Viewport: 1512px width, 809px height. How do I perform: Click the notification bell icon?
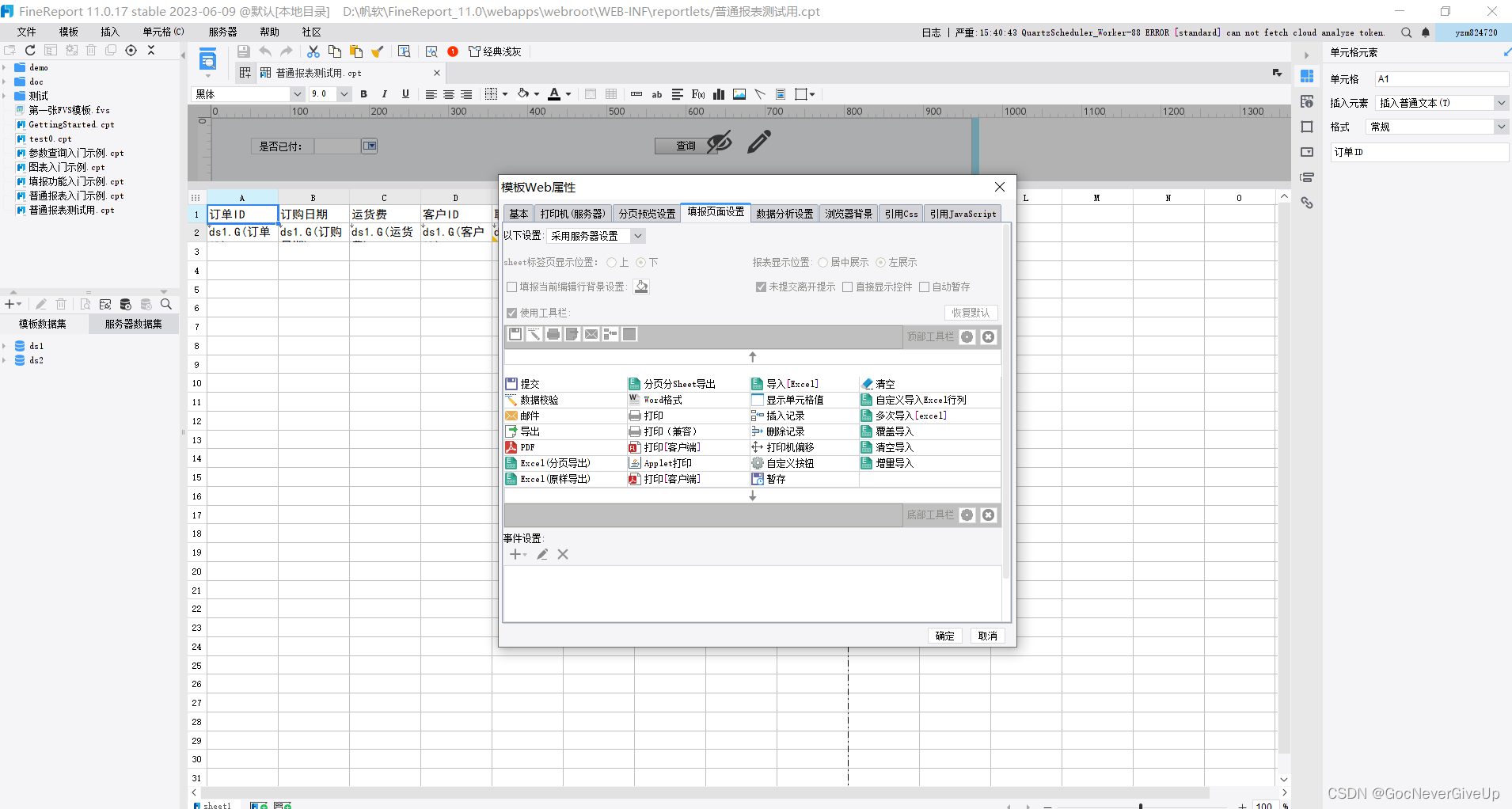[1426, 32]
